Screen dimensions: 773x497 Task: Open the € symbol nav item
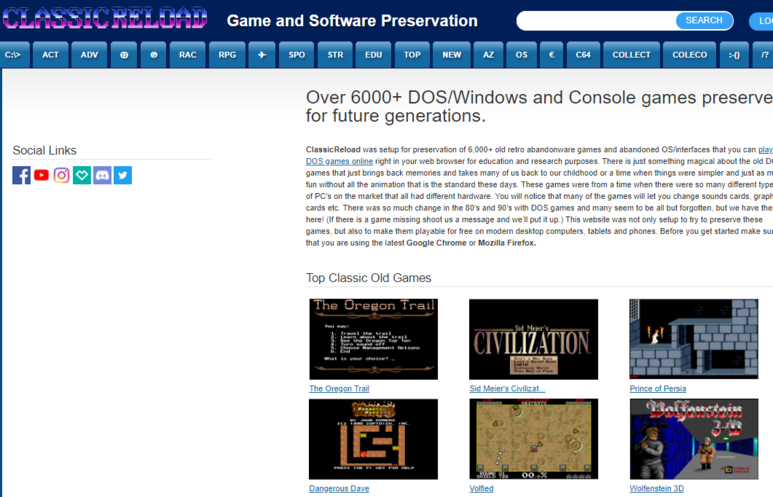tap(552, 55)
